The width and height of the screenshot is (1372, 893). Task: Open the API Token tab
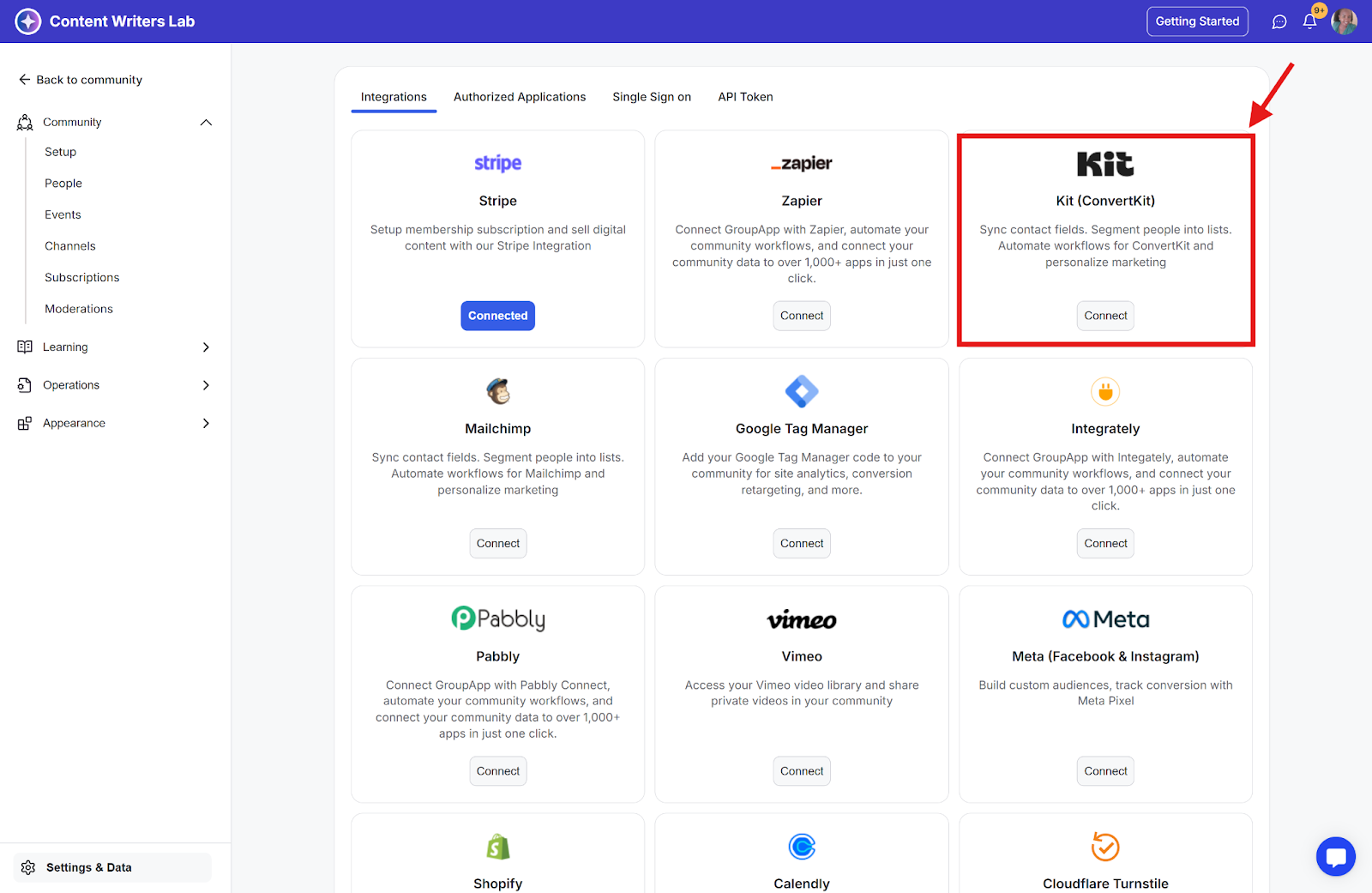[745, 97]
